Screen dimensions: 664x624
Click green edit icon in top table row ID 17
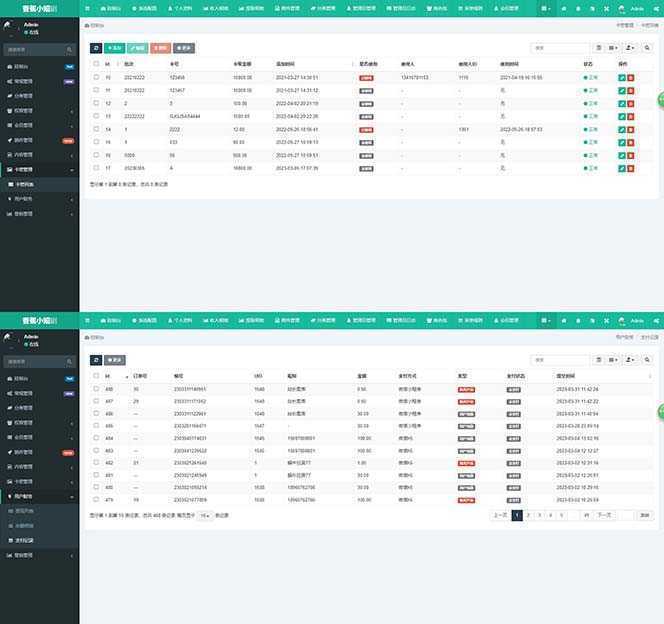click(x=622, y=168)
